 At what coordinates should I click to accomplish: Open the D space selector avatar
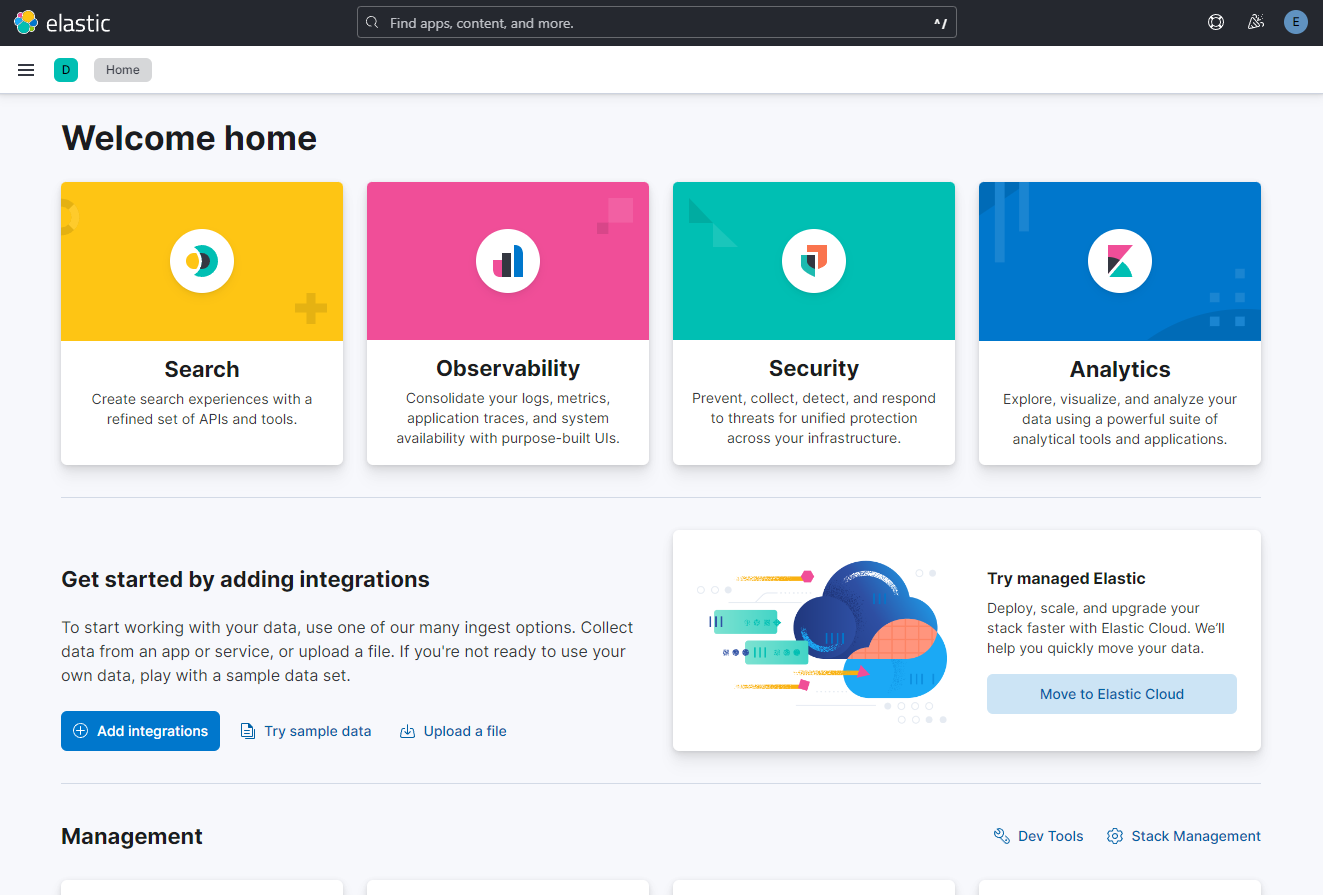tap(66, 70)
